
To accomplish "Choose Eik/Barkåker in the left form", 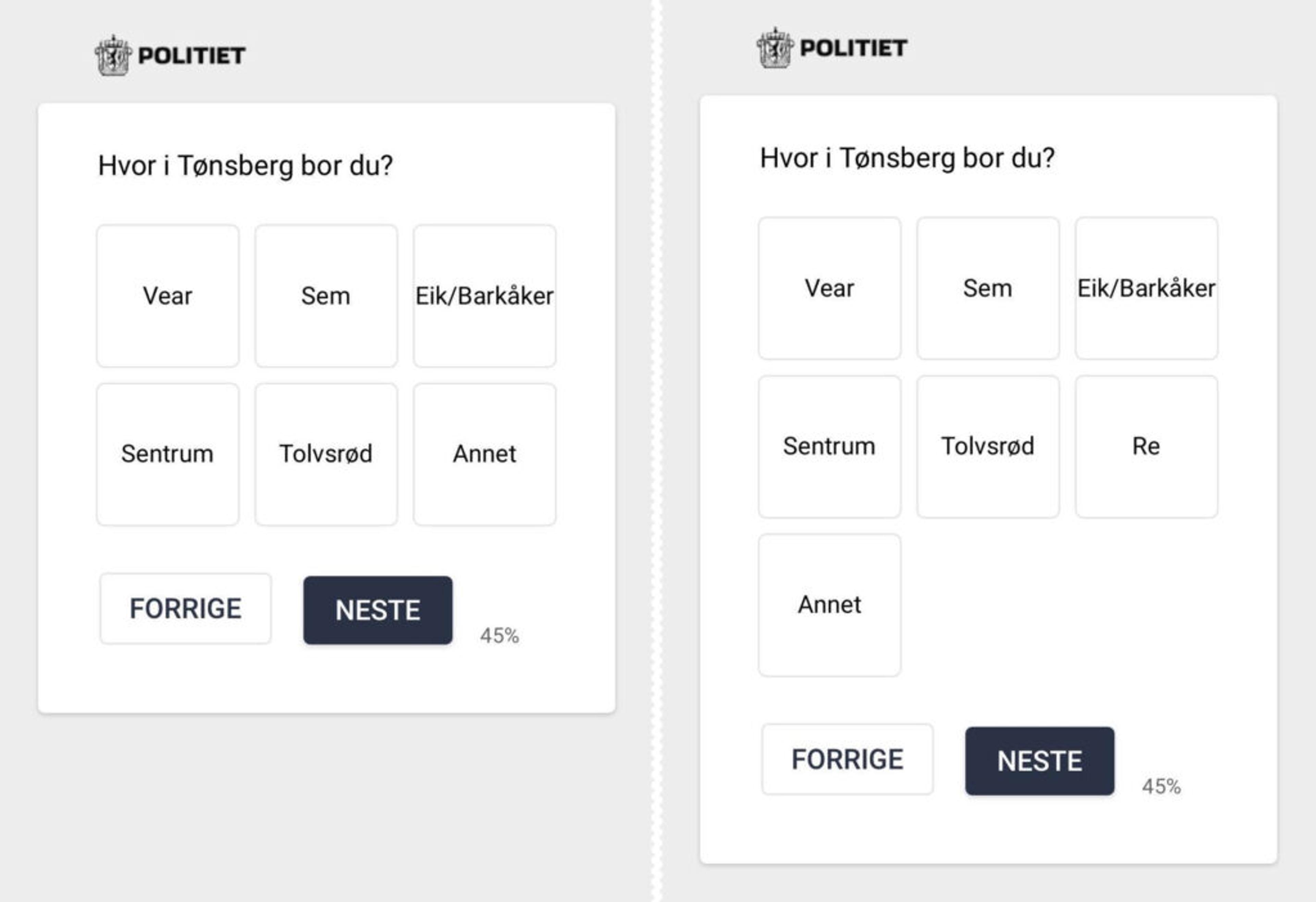I will pos(484,296).
